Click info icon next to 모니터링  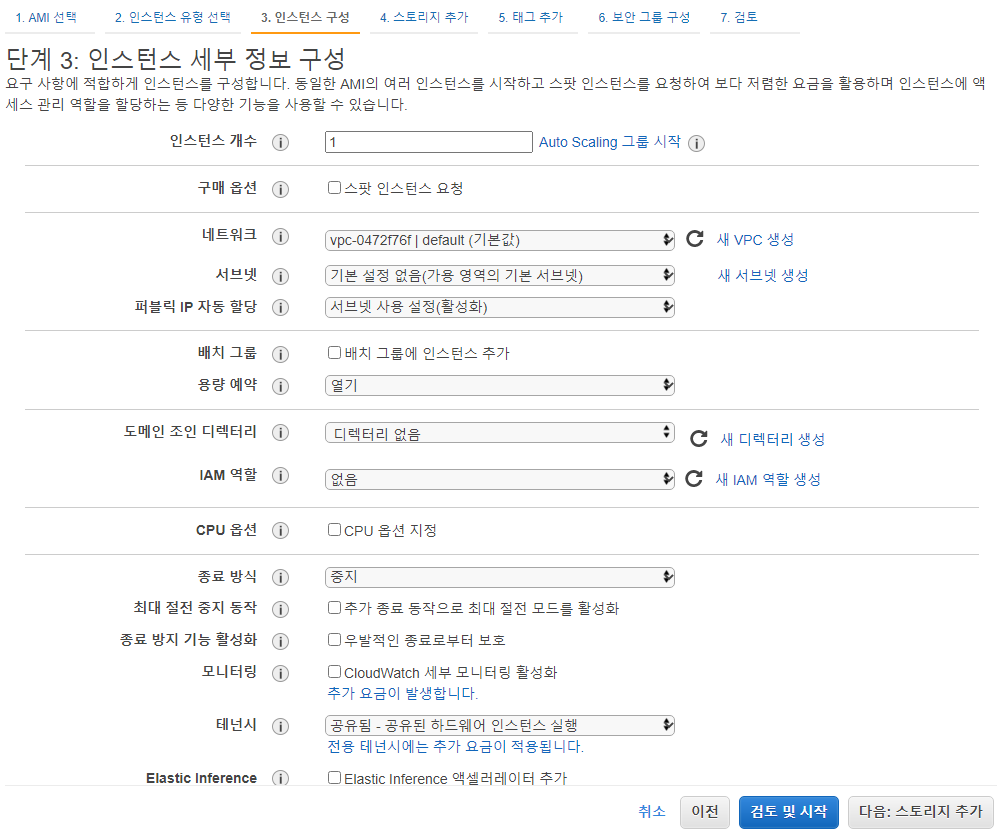(x=280, y=673)
